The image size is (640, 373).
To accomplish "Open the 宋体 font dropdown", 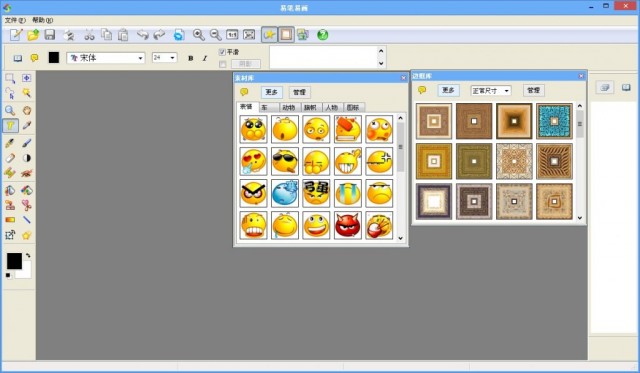I will coord(106,58).
